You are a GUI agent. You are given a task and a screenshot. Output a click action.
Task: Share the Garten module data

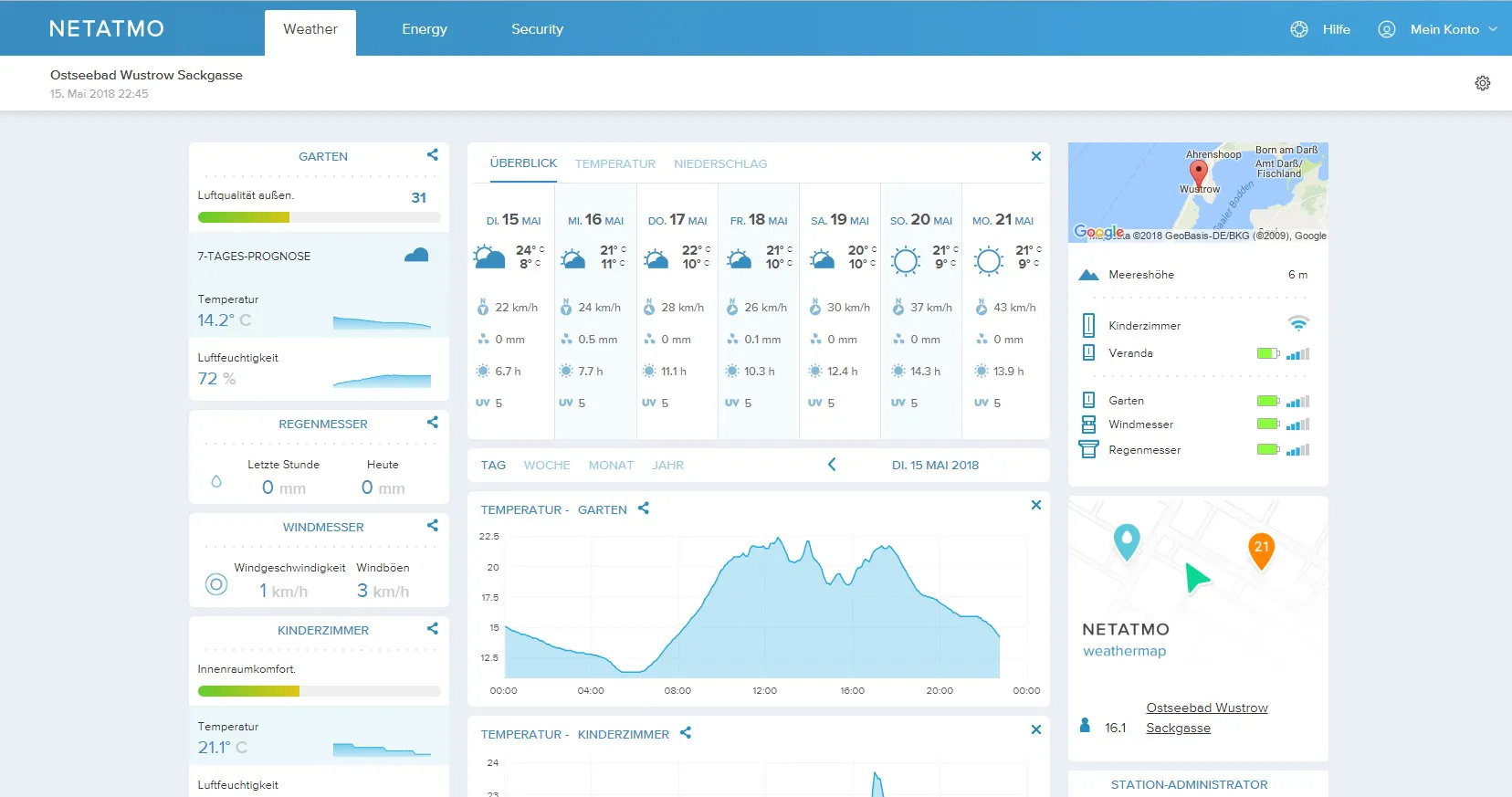pos(432,155)
